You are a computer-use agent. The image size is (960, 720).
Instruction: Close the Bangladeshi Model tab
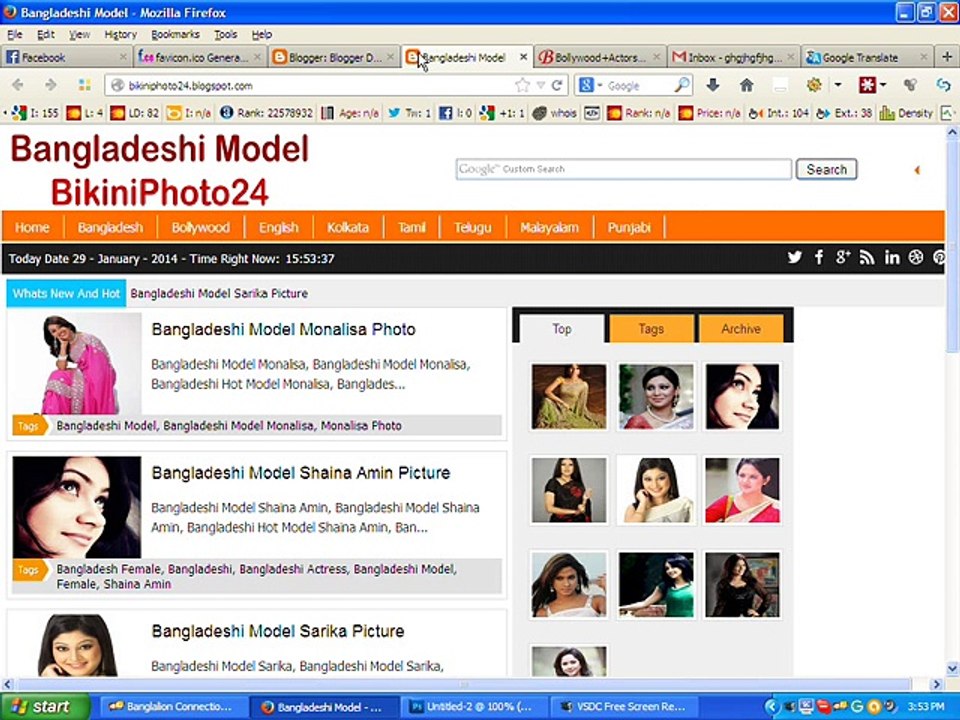[523, 57]
